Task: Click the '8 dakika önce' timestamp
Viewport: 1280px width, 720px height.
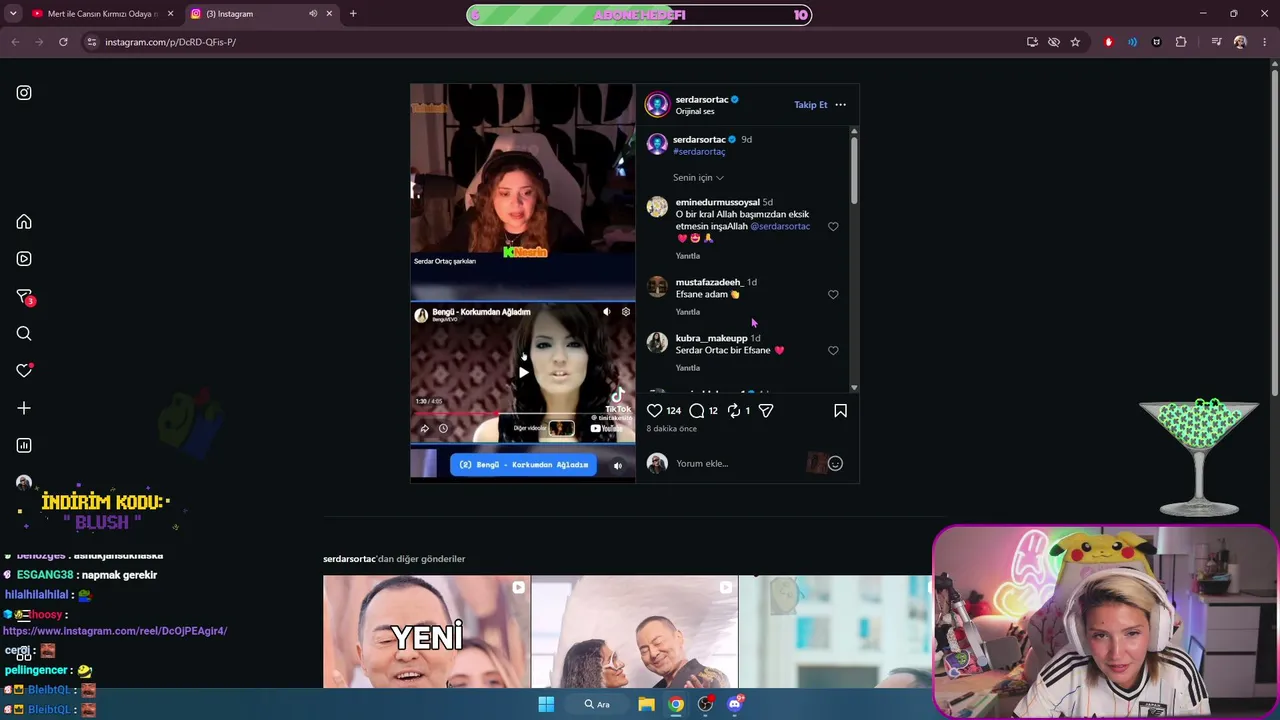Action: point(671,429)
